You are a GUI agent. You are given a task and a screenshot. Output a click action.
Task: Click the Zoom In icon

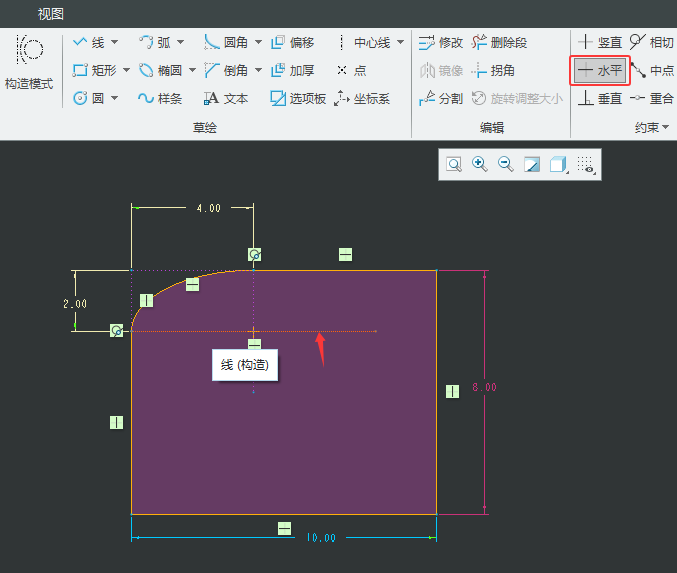coord(480,164)
